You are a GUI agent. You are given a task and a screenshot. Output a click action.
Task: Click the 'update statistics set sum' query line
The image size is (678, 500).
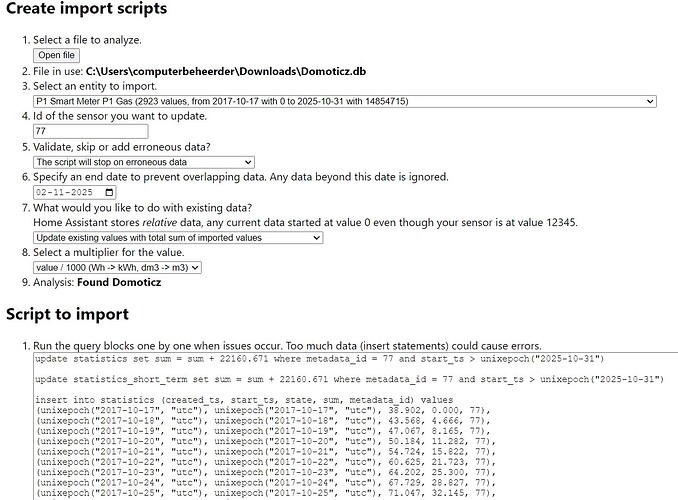[x=320, y=359]
